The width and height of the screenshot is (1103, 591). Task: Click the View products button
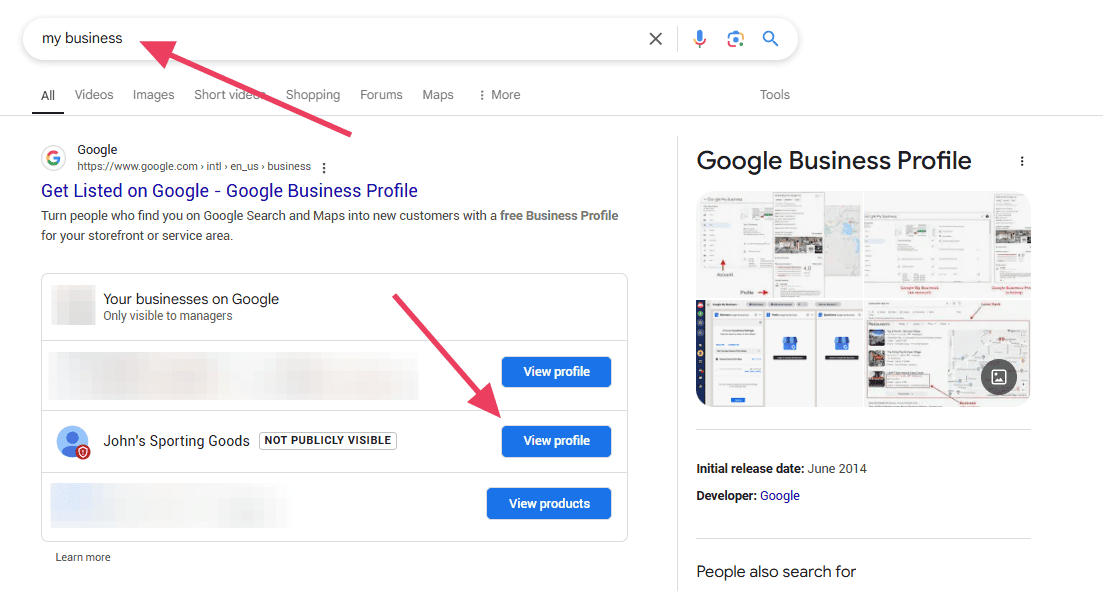tap(548, 503)
